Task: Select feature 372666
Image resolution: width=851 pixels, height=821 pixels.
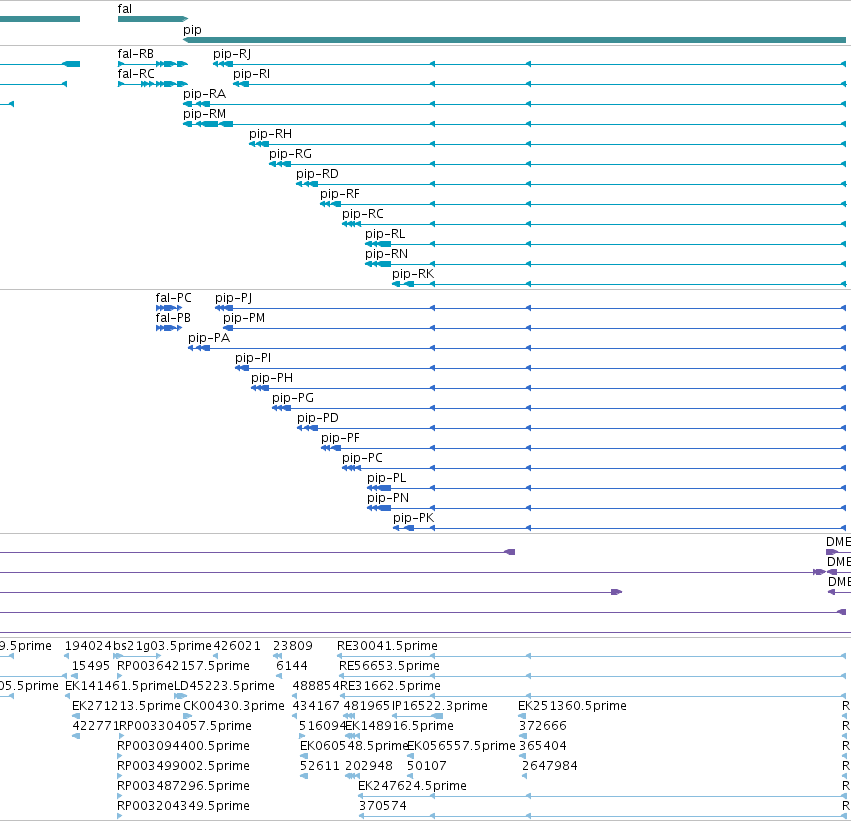Action: 543,726
